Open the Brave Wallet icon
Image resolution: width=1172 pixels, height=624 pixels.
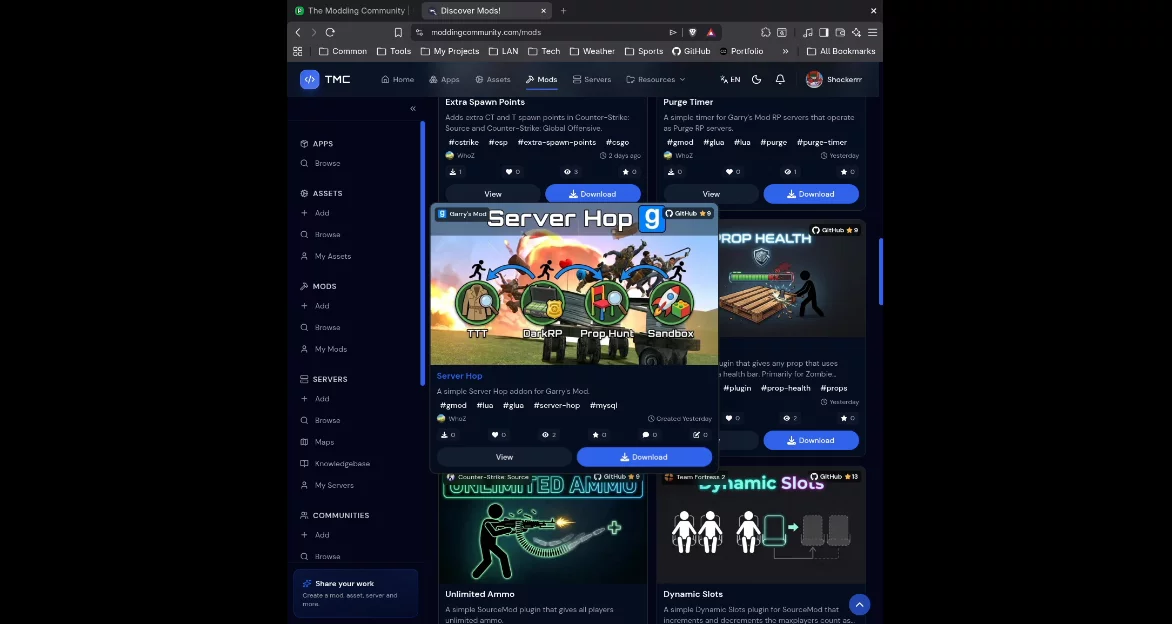click(x=840, y=32)
